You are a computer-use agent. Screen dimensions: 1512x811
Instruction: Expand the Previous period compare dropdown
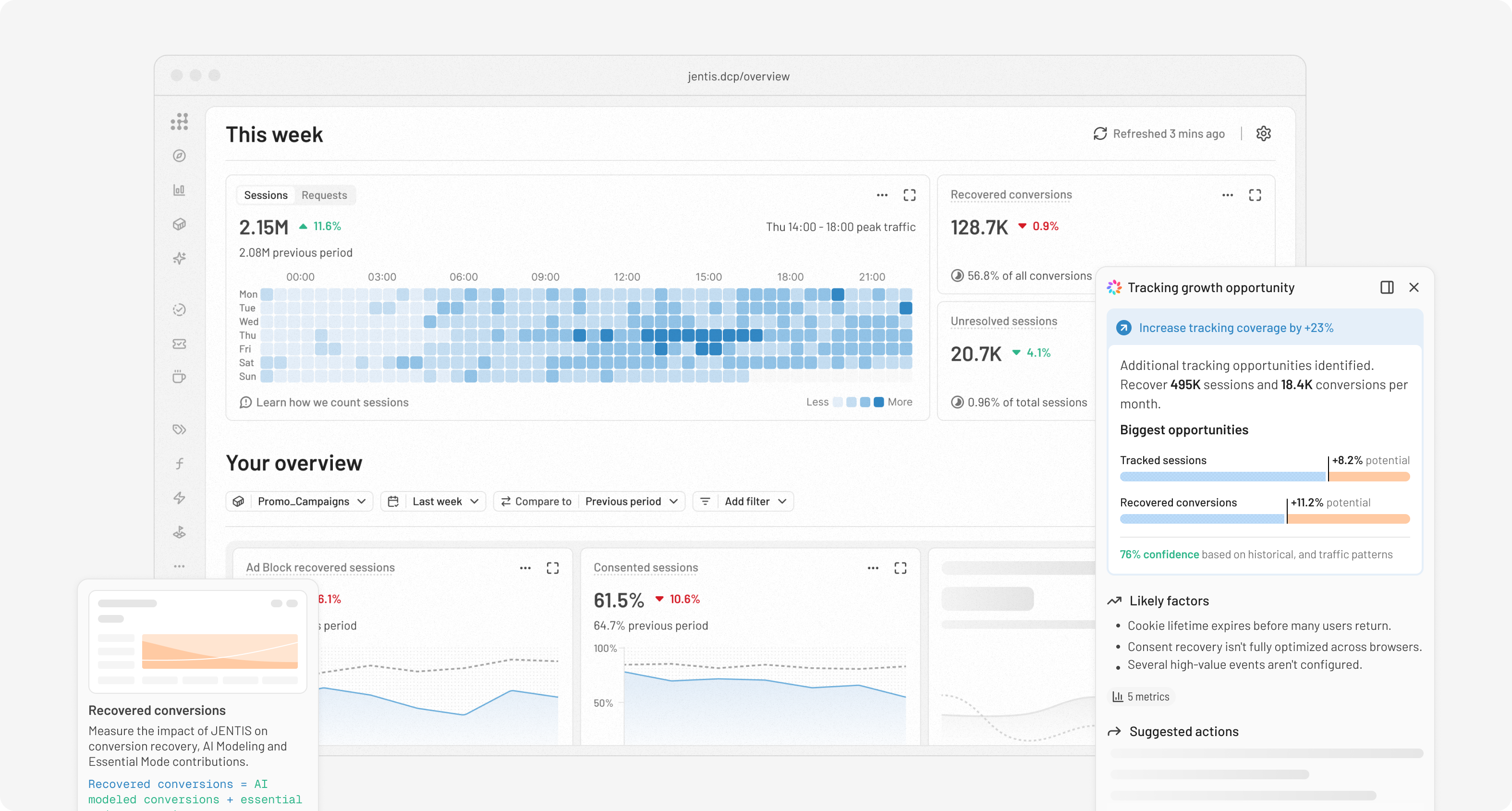pos(632,501)
